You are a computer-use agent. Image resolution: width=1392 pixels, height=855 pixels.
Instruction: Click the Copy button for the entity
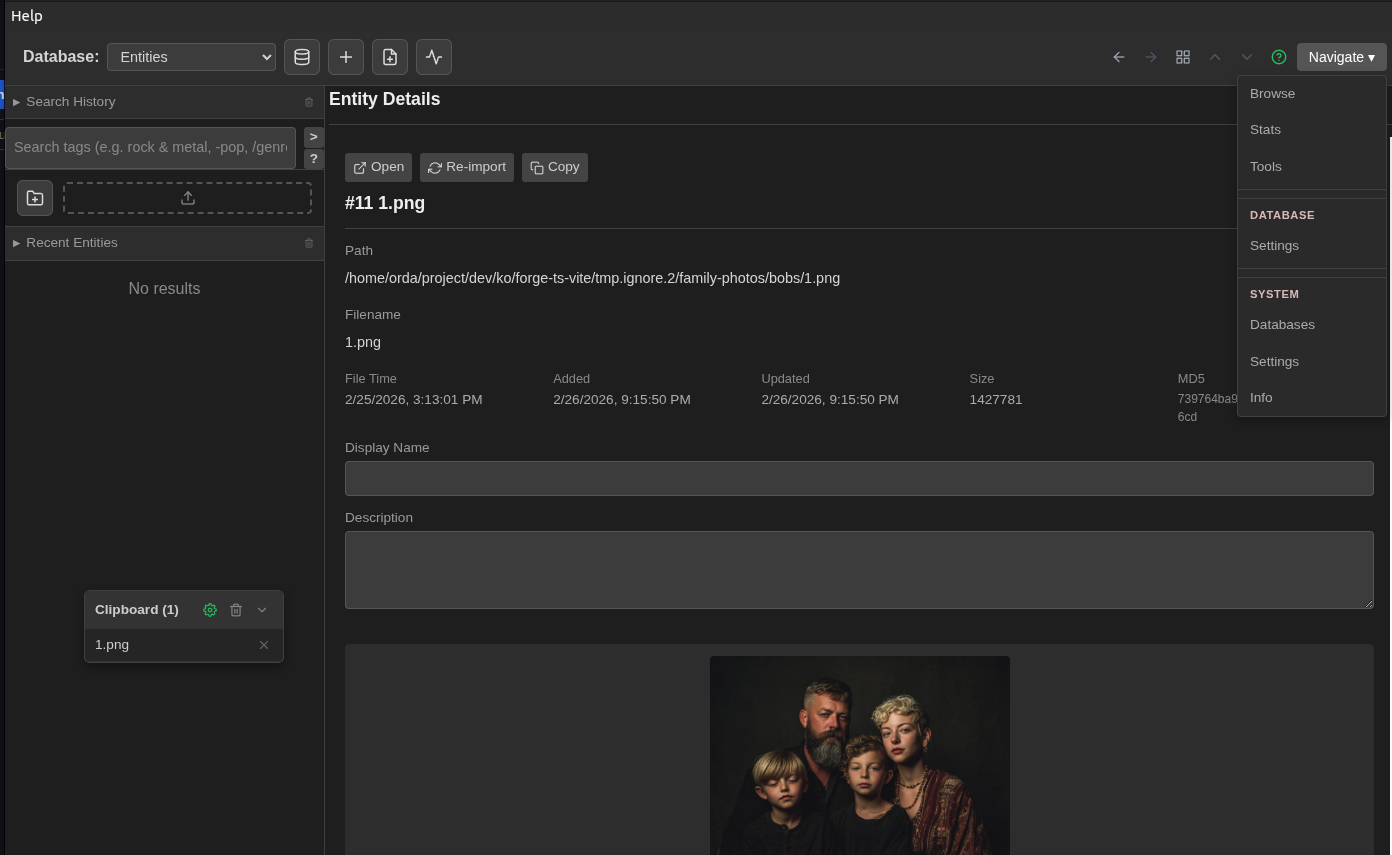pos(554,167)
